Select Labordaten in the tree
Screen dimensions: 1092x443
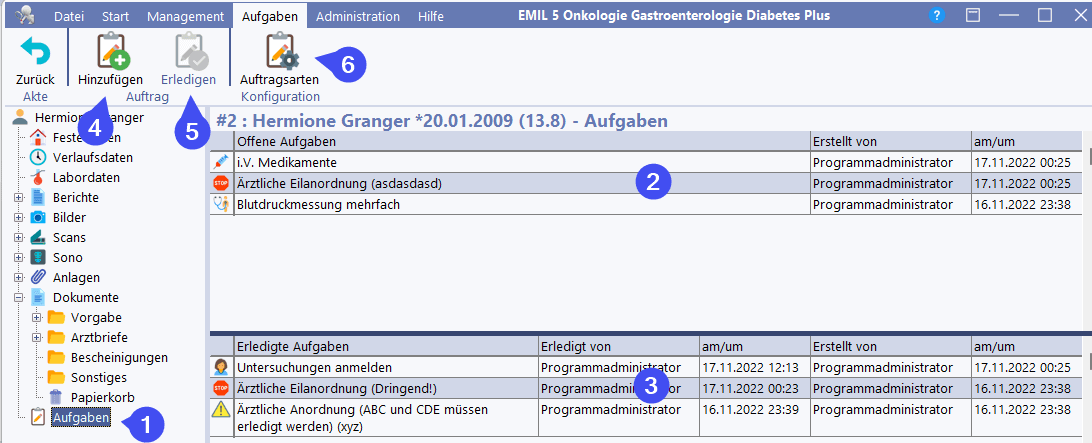click(86, 177)
